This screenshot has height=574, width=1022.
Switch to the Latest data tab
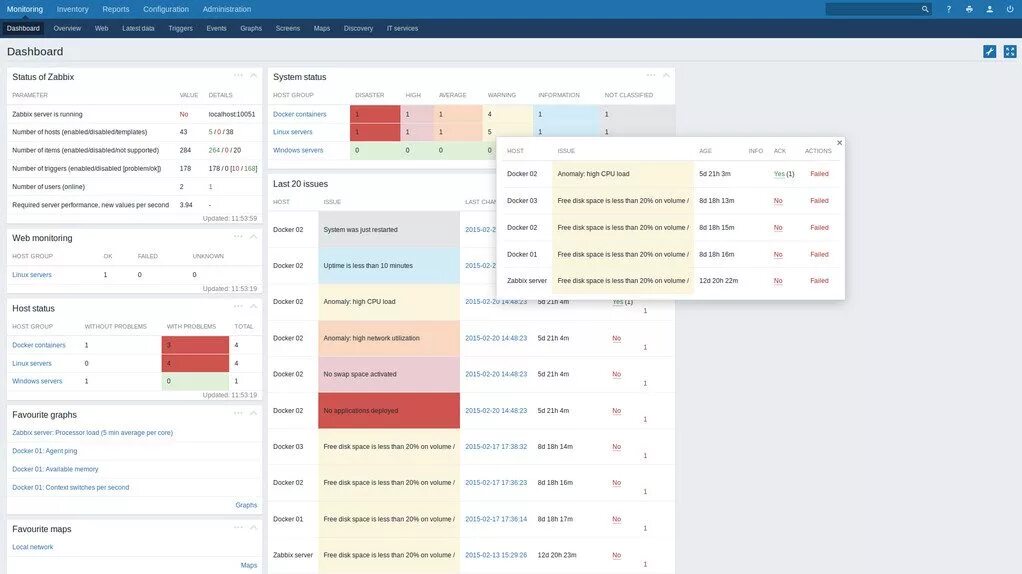click(x=138, y=29)
